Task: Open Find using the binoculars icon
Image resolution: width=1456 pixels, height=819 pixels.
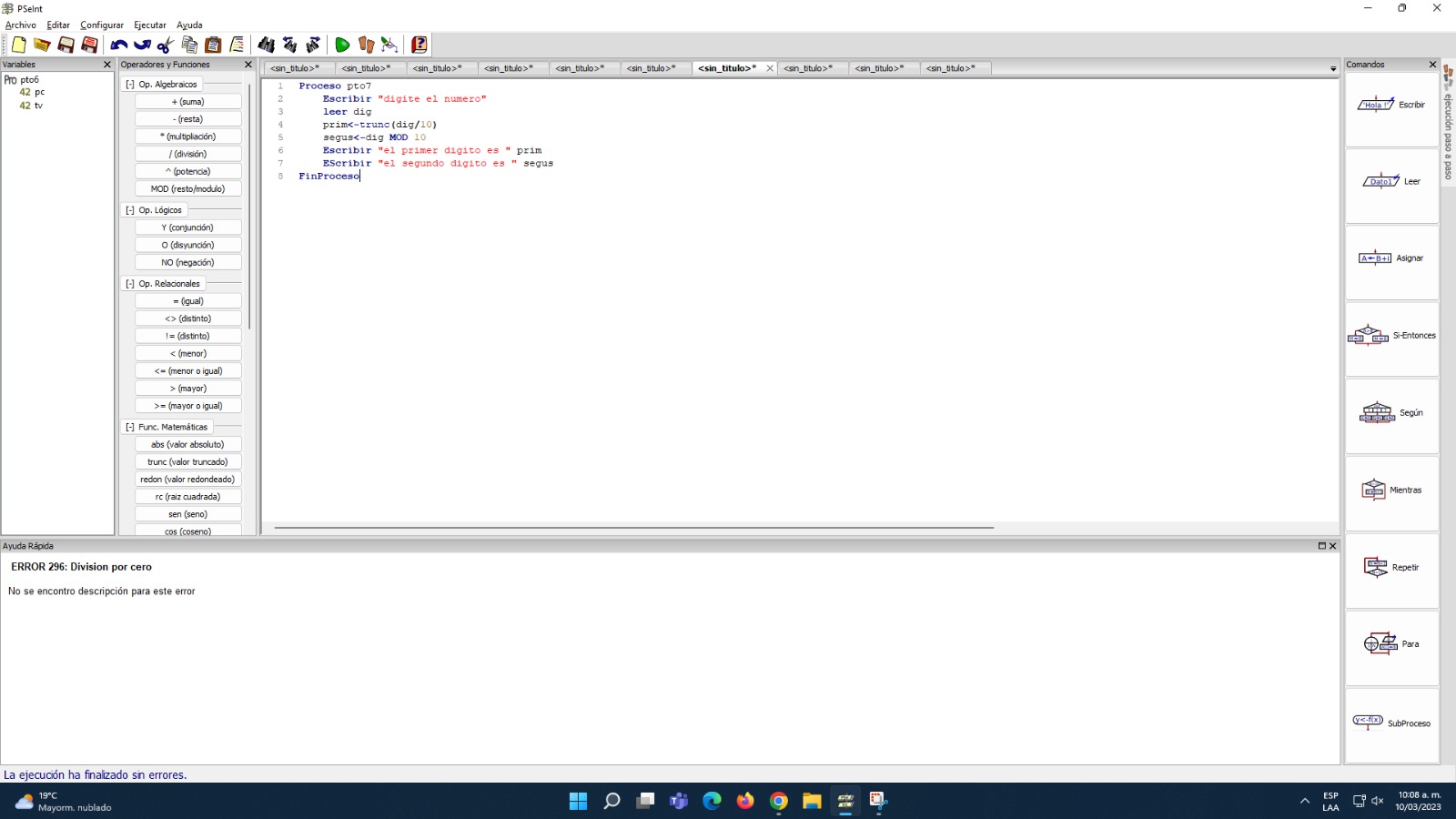Action: coord(266,45)
